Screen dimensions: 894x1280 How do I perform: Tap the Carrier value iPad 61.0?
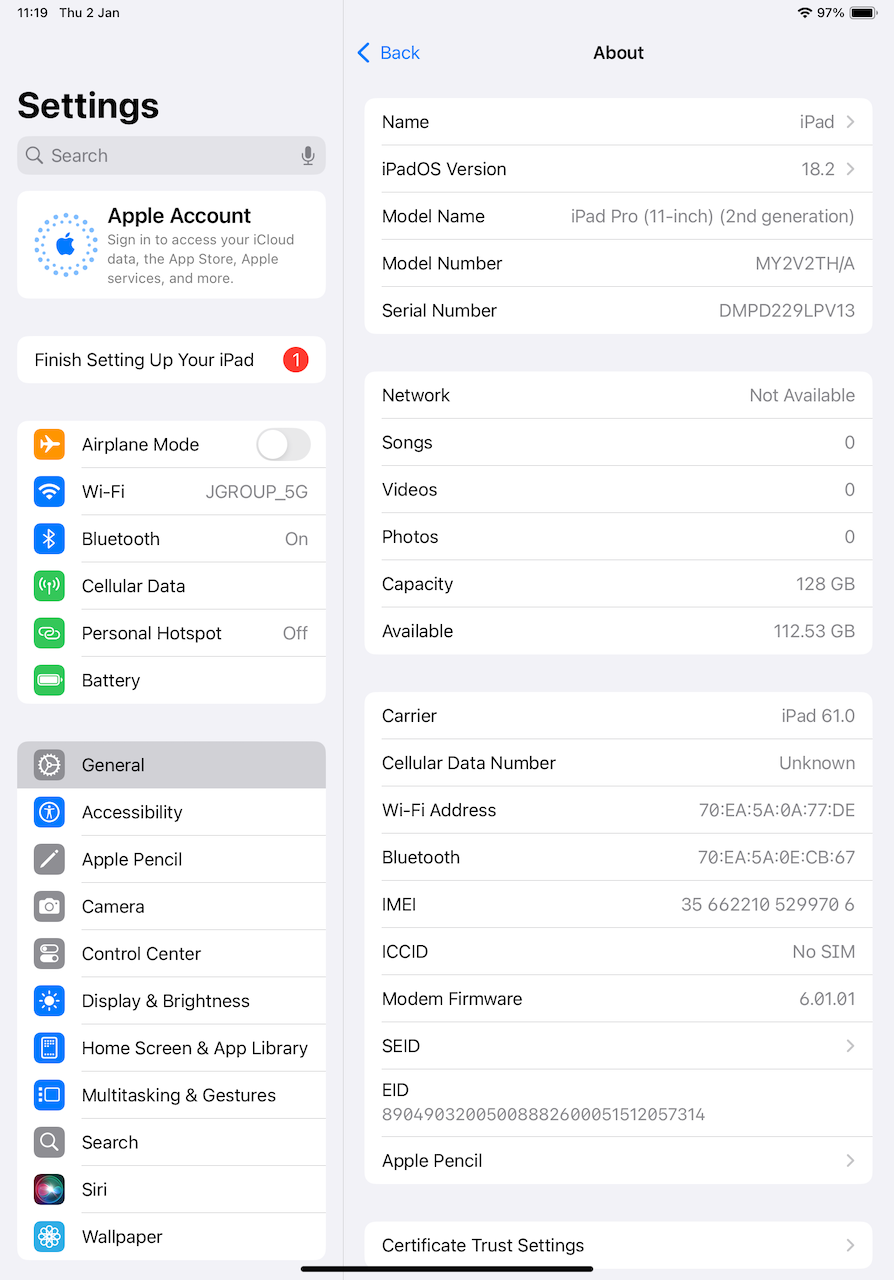click(818, 715)
